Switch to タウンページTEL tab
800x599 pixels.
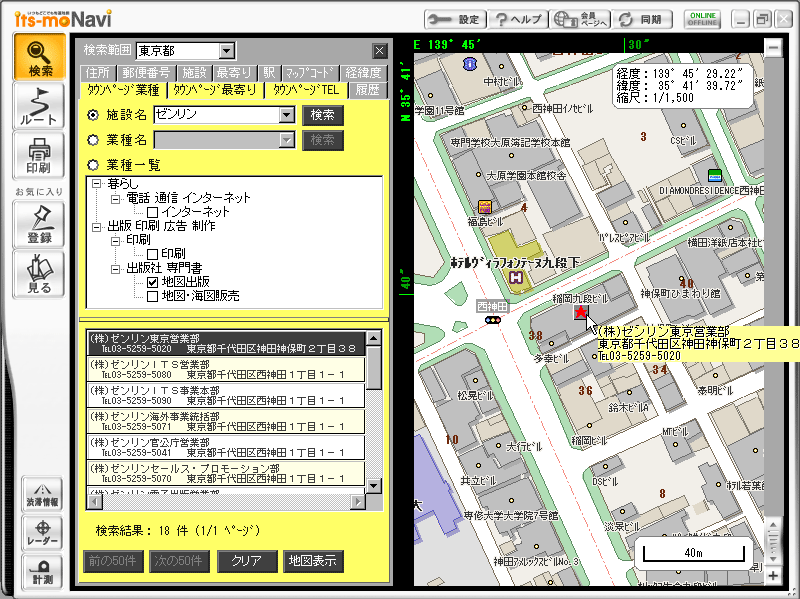tap(306, 90)
